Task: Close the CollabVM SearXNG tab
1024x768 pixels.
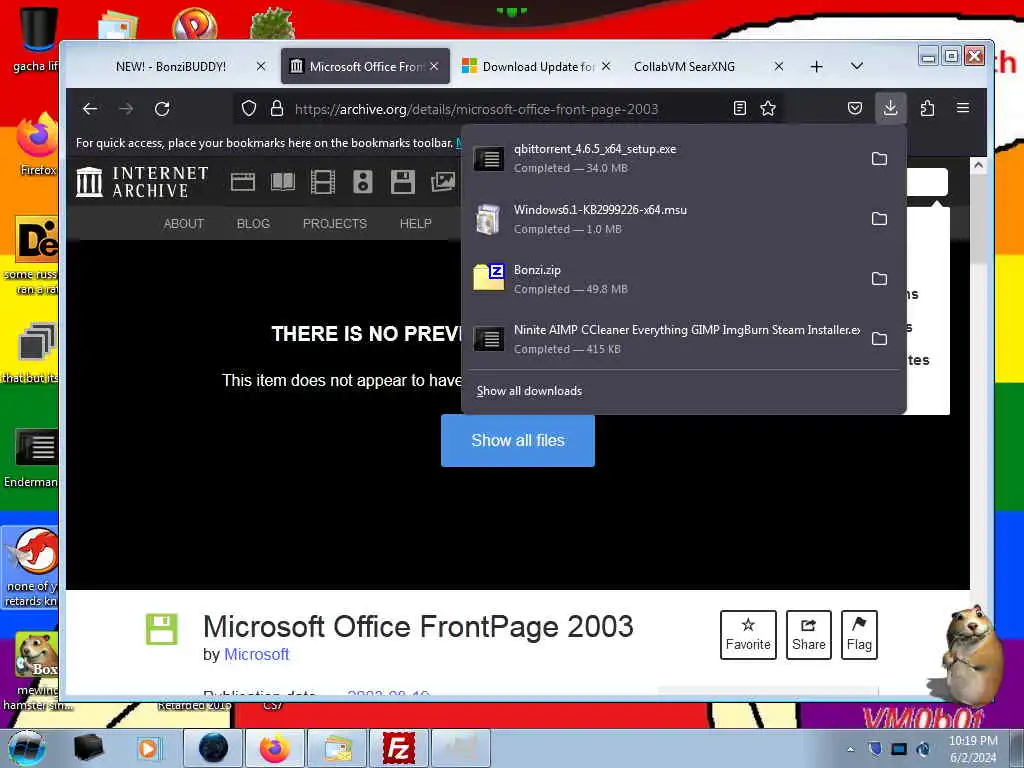Action: 778,67
